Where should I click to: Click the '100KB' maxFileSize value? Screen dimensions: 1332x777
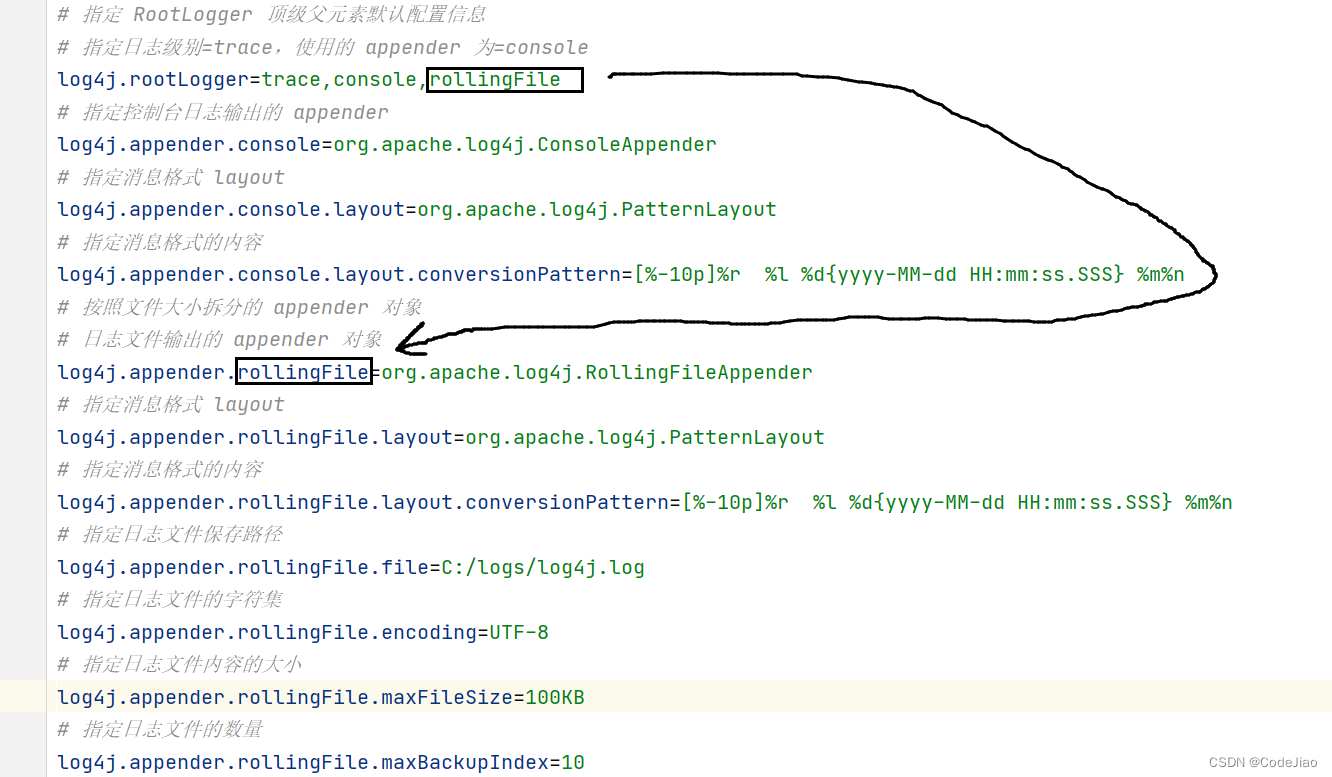click(555, 698)
